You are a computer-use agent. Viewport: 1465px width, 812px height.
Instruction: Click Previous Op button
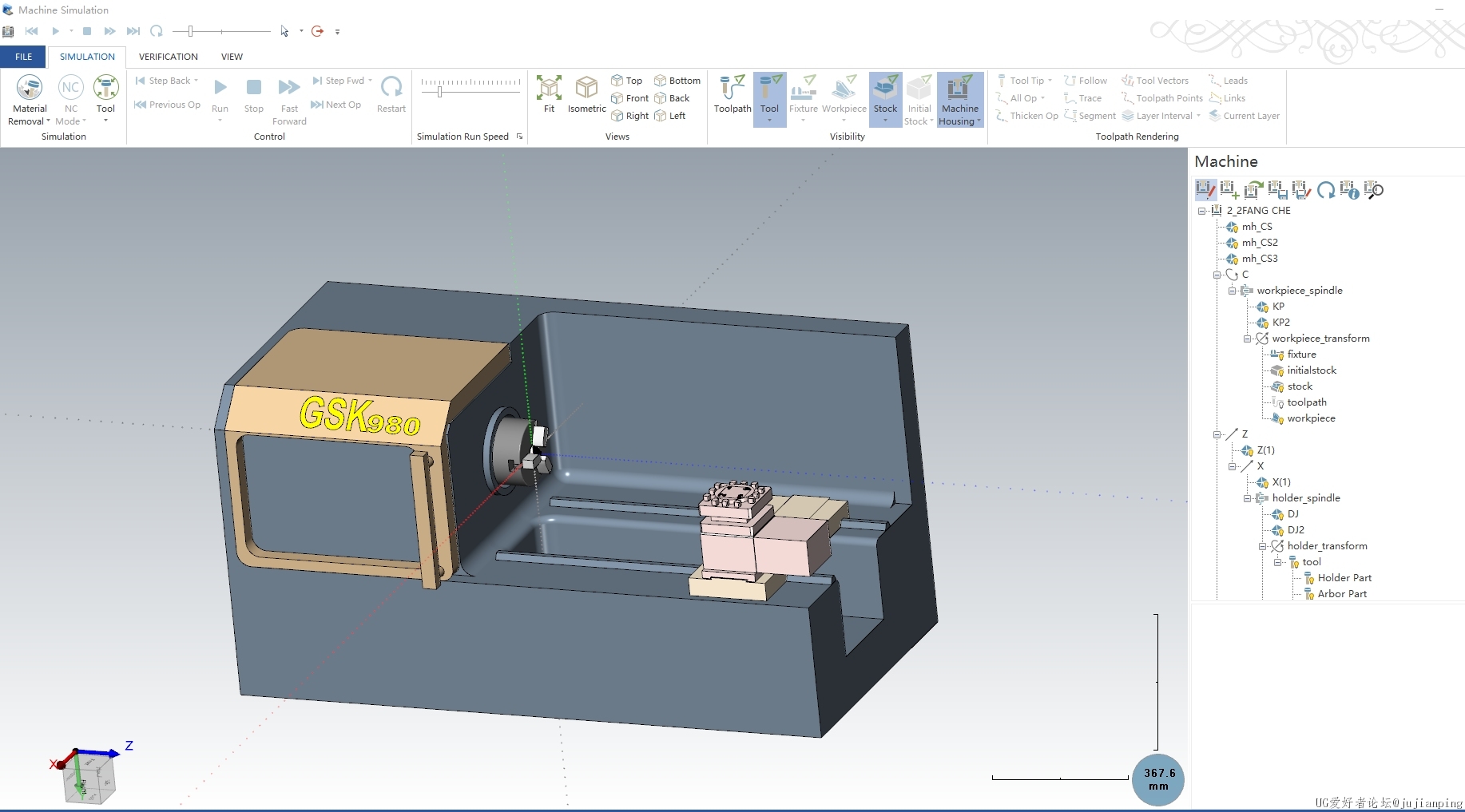[x=167, y=105]
